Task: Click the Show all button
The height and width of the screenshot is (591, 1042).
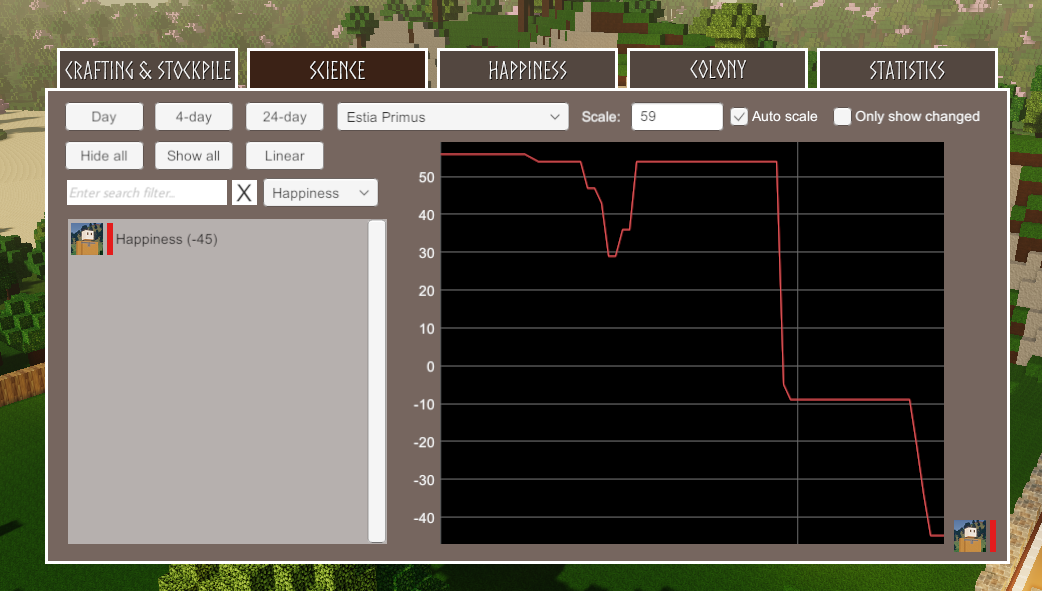Action: coord(193,156)
